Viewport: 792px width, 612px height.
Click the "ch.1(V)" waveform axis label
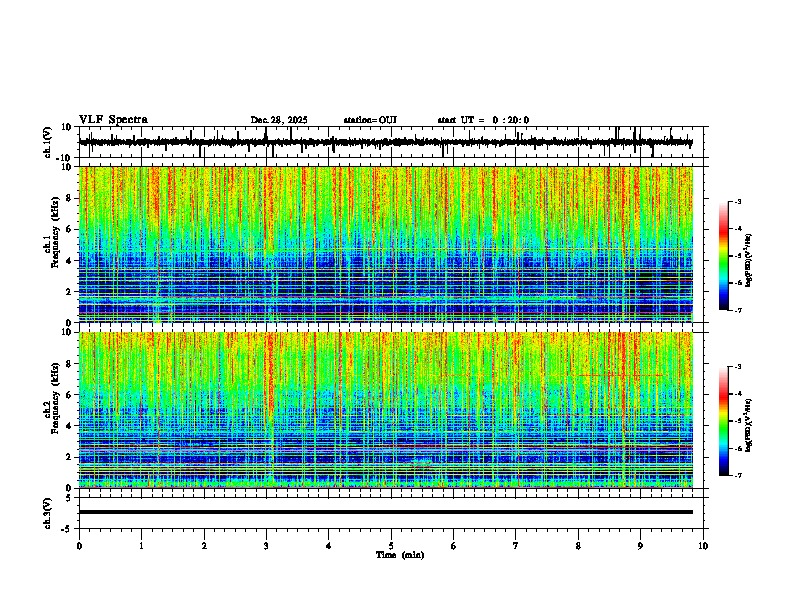pos(48,142)
